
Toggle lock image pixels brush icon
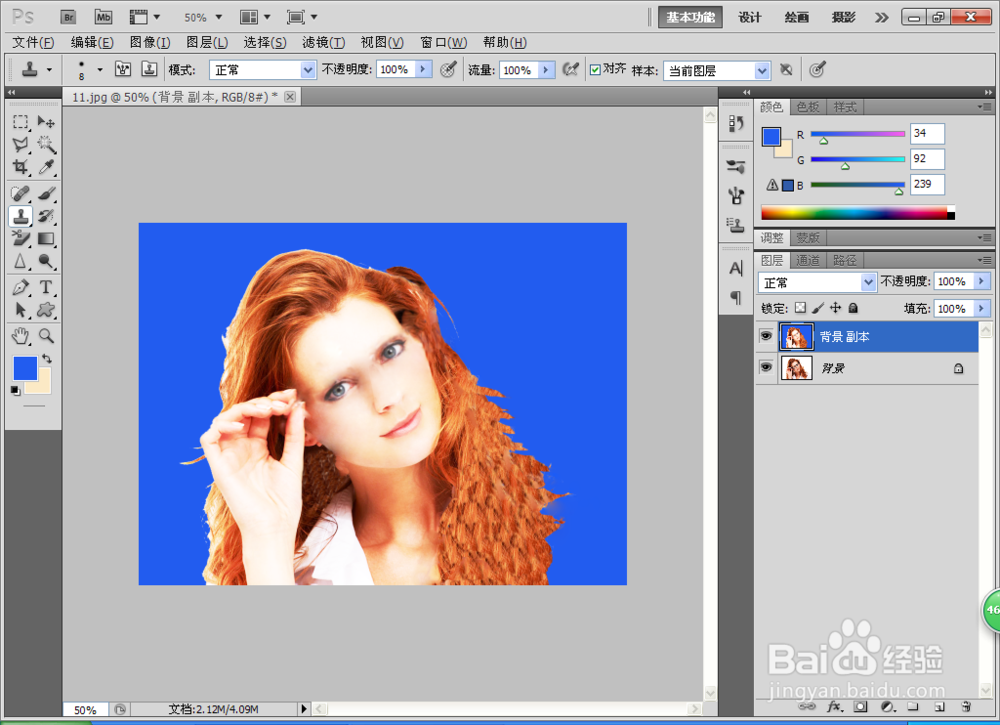[x=818, y=308]
